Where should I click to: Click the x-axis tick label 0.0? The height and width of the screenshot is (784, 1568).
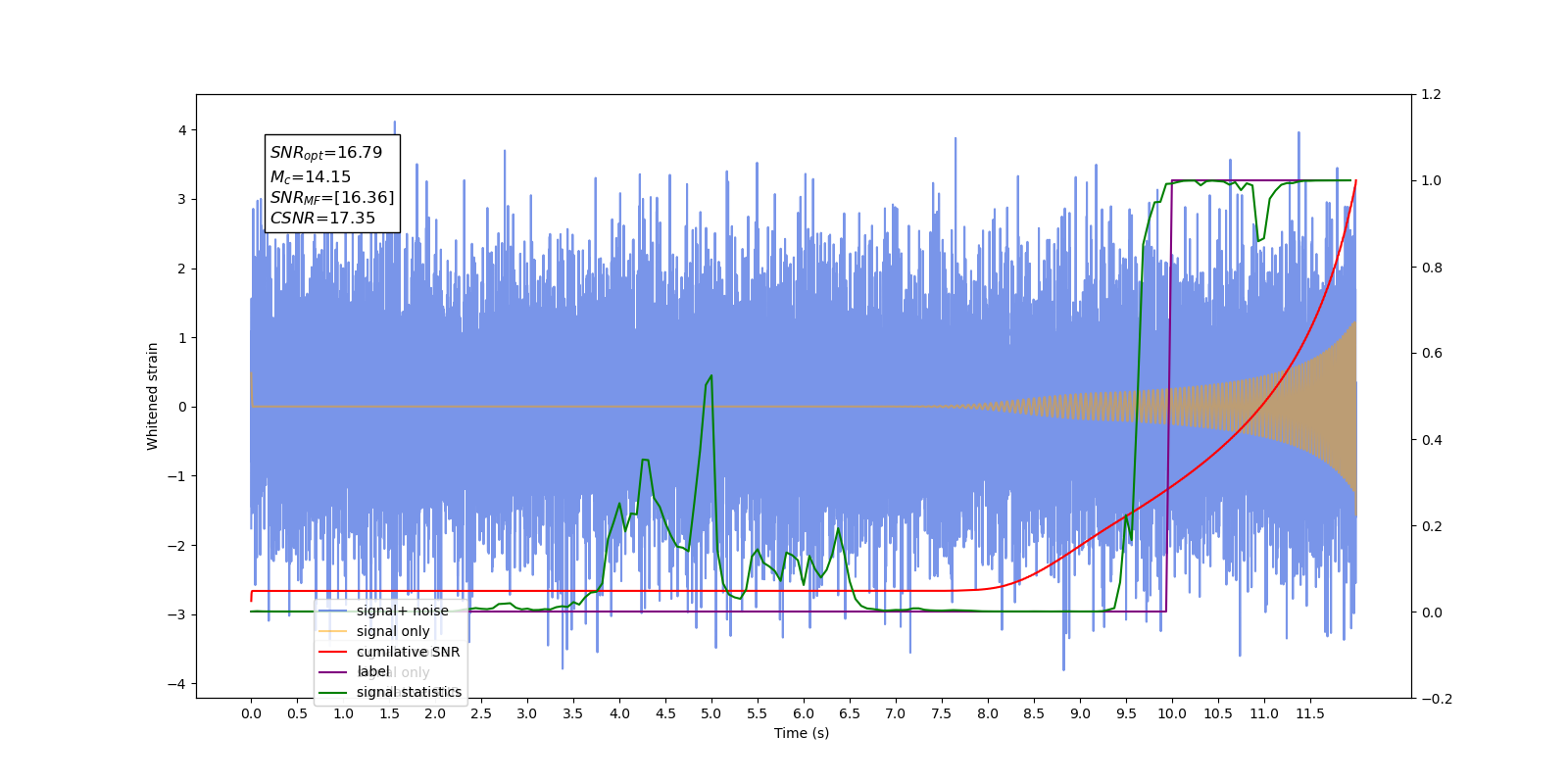pos(251,713)
